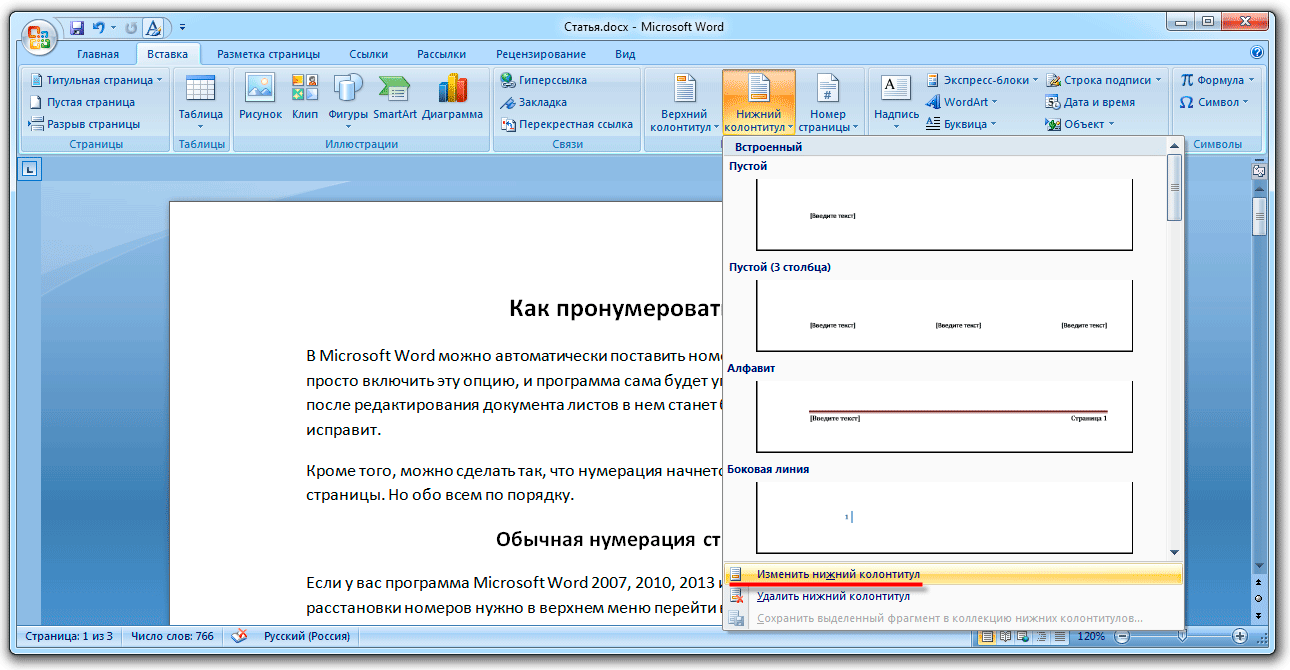Viewport: 1290px width, 670px height.
Task: Insert a Клип clip art
Action: click(305, 98)
